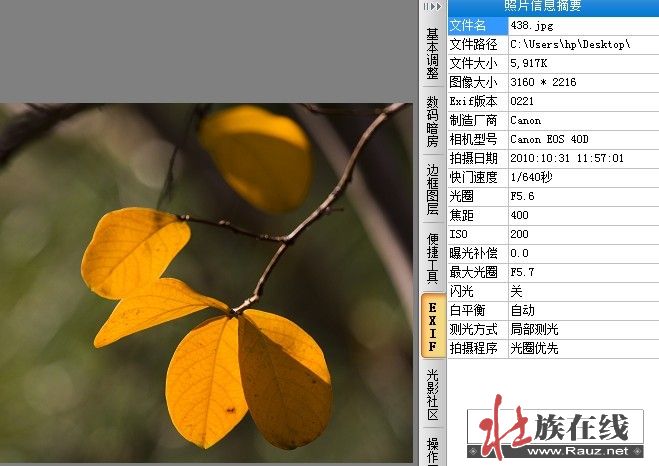Click the shooting date value 2010:10:31 11:57:01
The height and width of the screenshot is (466, 659).
(x=566, y=158)
